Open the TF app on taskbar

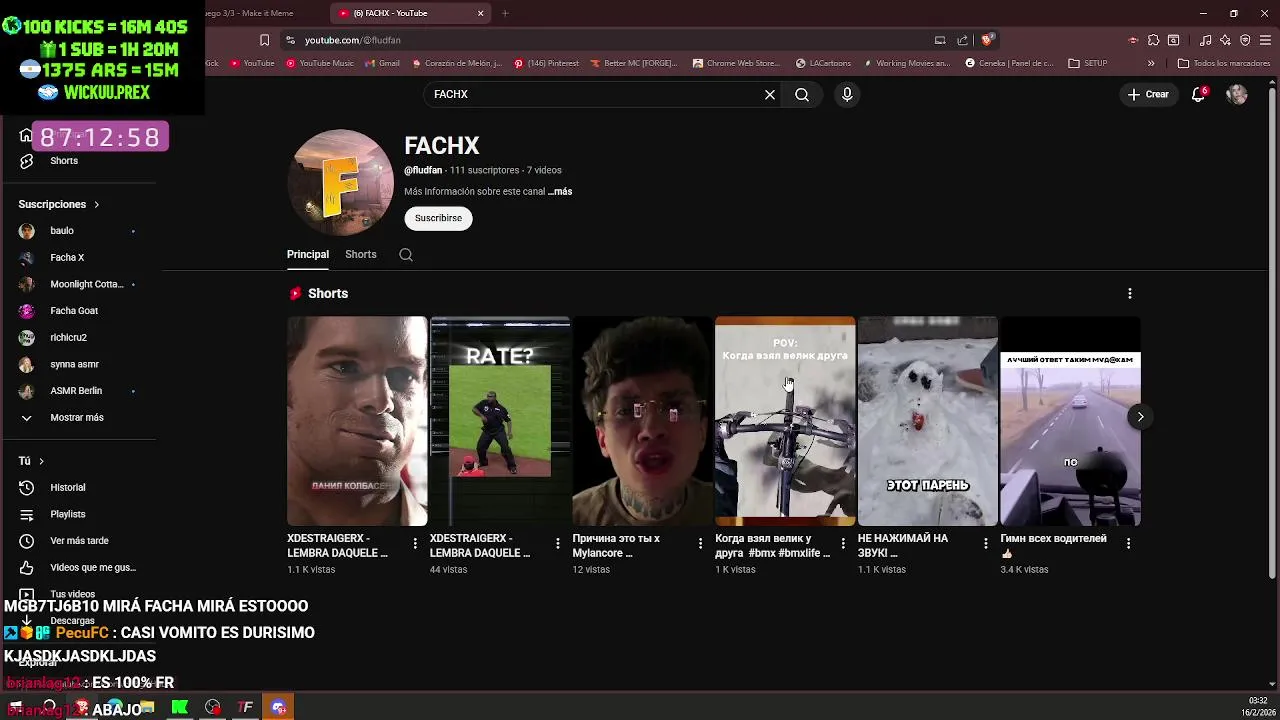[246, 707]
